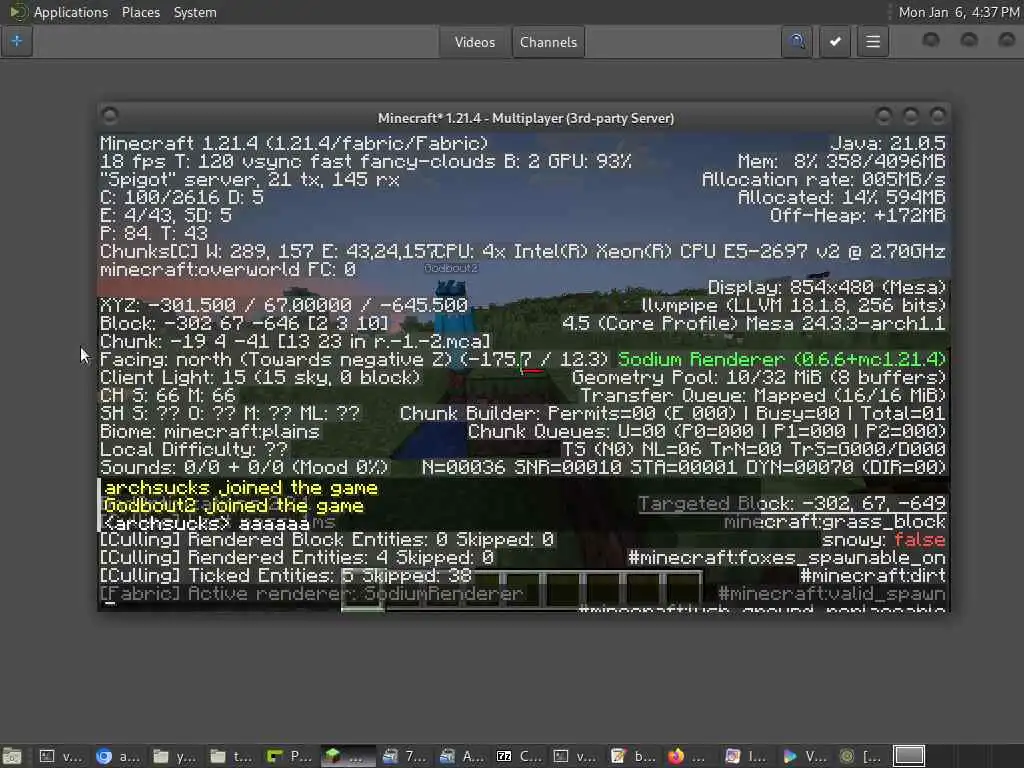Image resolution: width=1024 pixels, height=768 pixels.
Task: Click 'archsucks joined the game' chat line
Action: [241, 488]
